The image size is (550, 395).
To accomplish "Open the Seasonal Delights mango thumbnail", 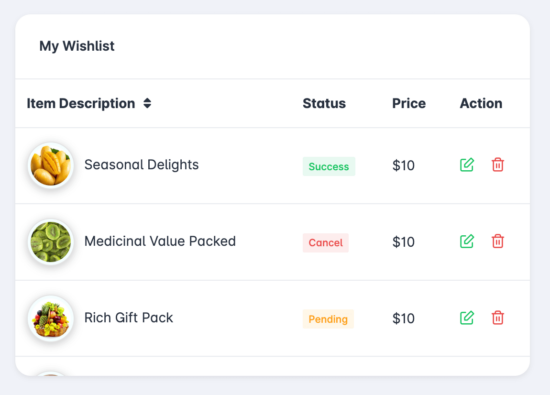I will 51,165.
